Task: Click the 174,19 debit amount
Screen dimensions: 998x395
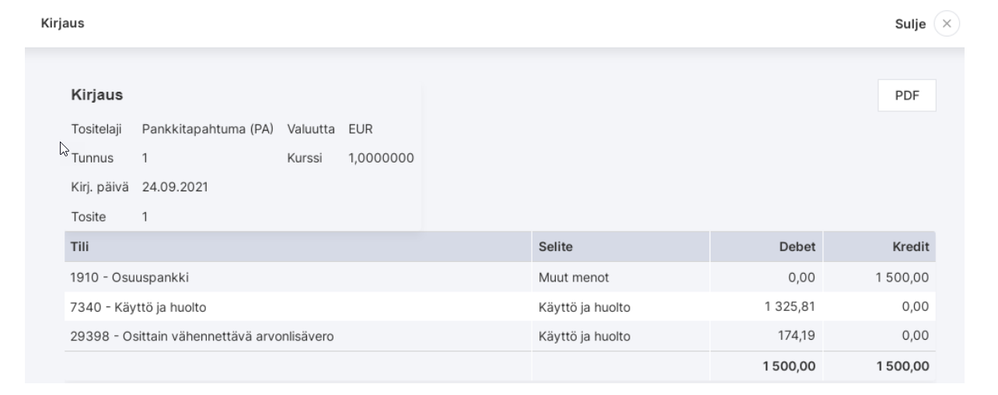Action: (796, 335)
